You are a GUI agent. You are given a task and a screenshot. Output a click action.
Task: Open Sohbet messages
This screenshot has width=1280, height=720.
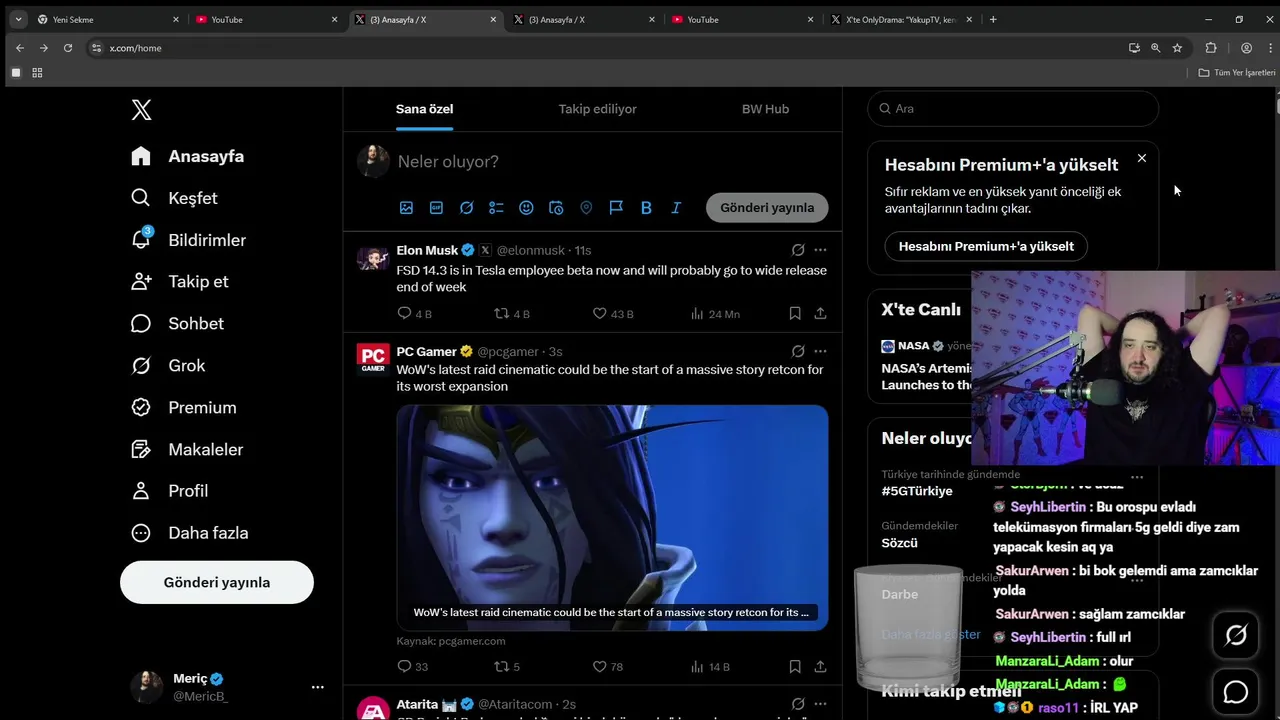(178, 324)
